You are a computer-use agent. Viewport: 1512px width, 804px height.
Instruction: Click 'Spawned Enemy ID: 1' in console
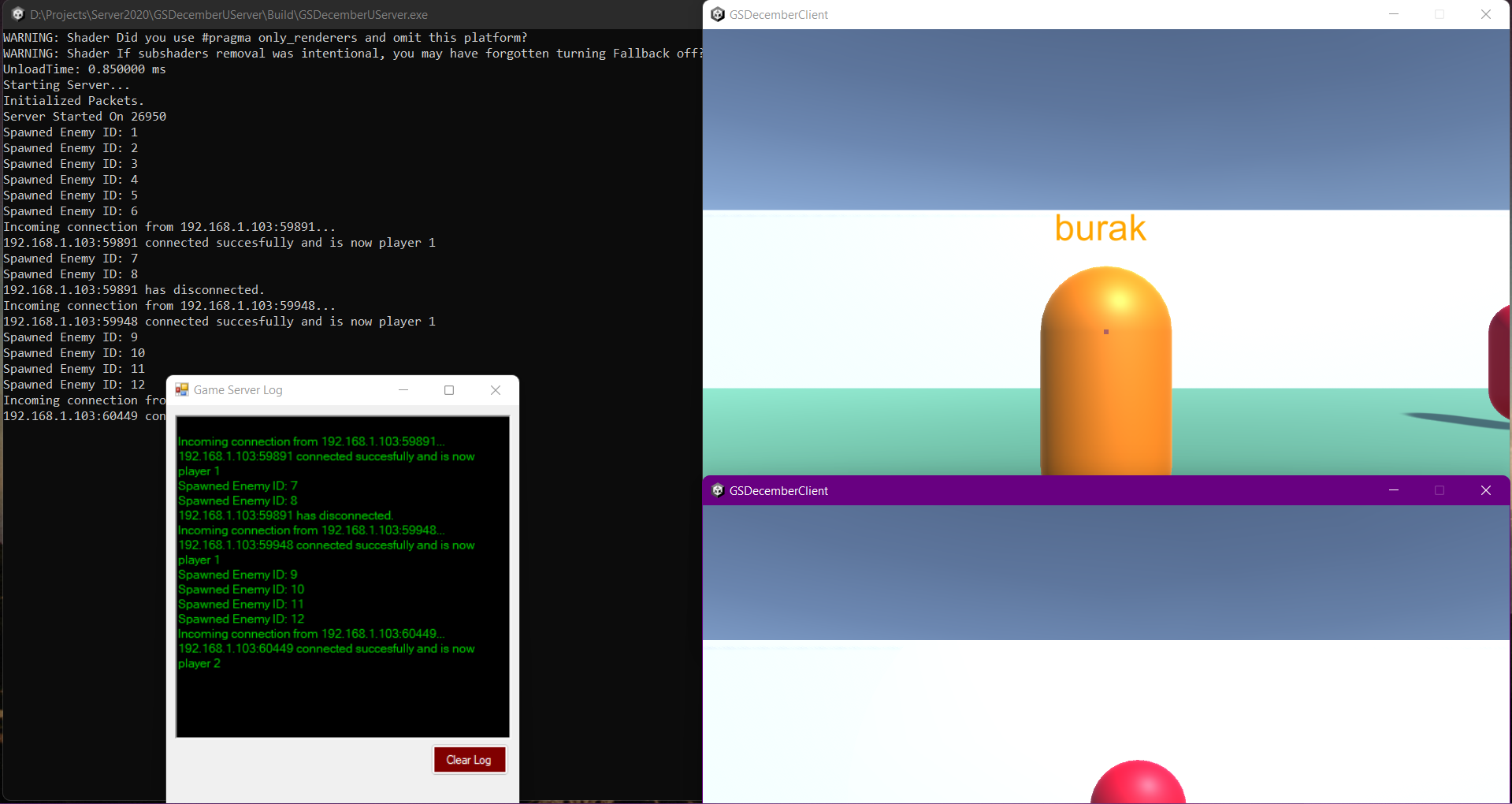71,132
